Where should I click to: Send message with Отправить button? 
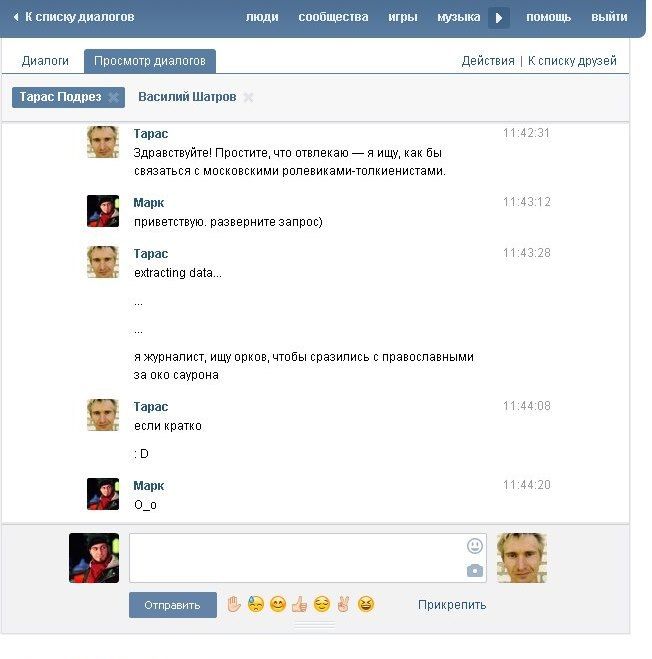pos(173,605)
